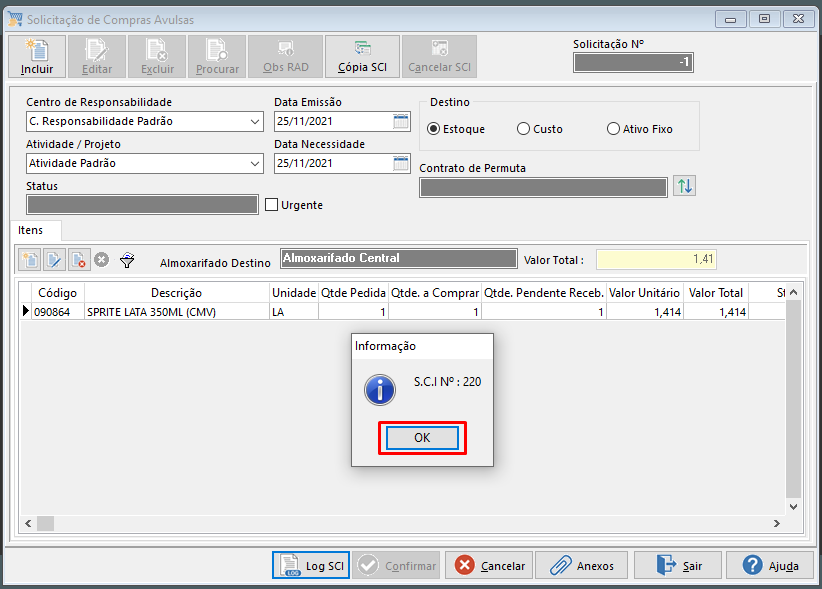Click the Obs RAD toolbar button
This screenshot has height=589, width=822.
(286, 57)
